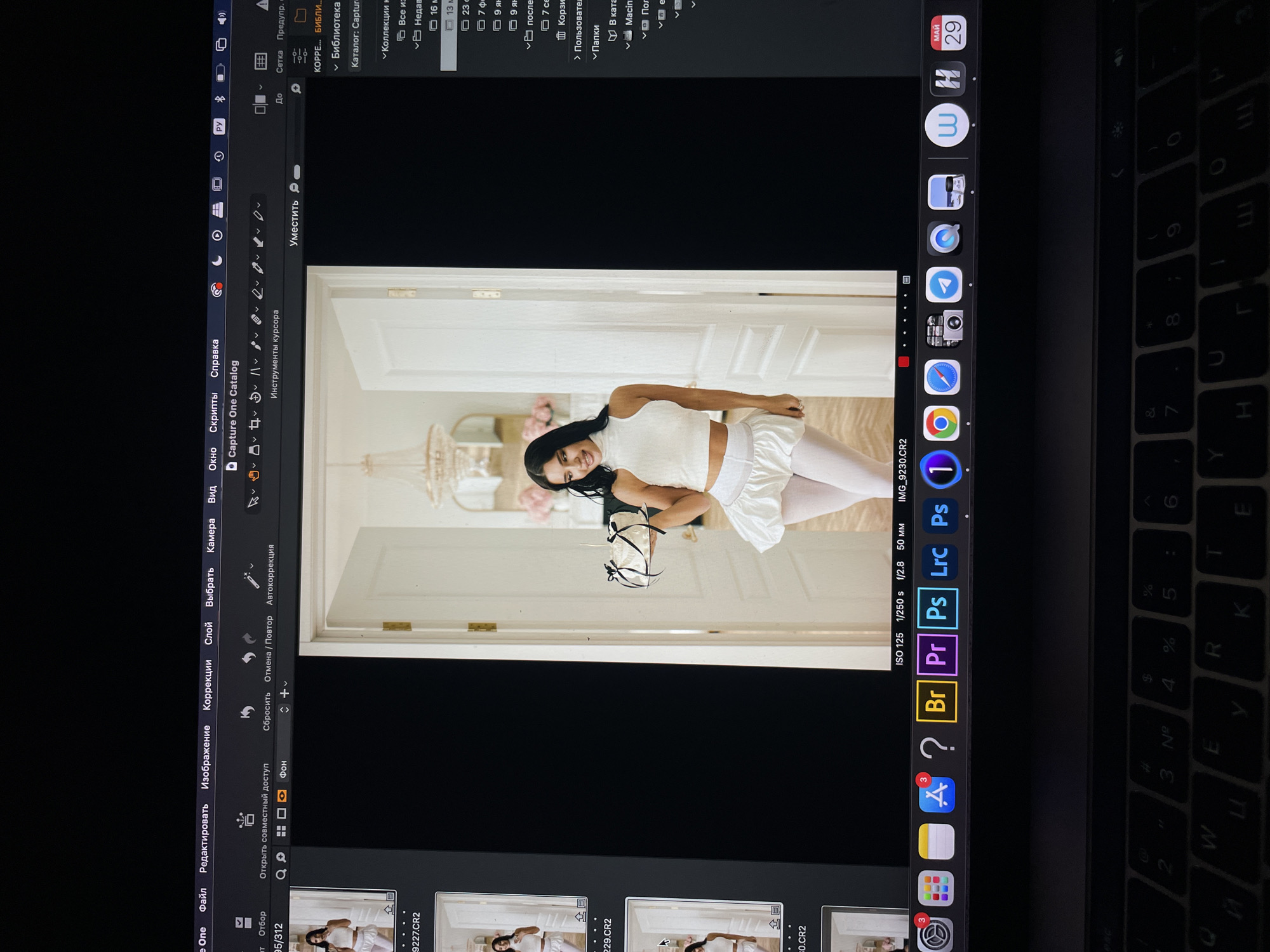This screenshot has height=952, width=1270.
Task: Open the Crop tool dropdown arrow
Action: point(255,413)
